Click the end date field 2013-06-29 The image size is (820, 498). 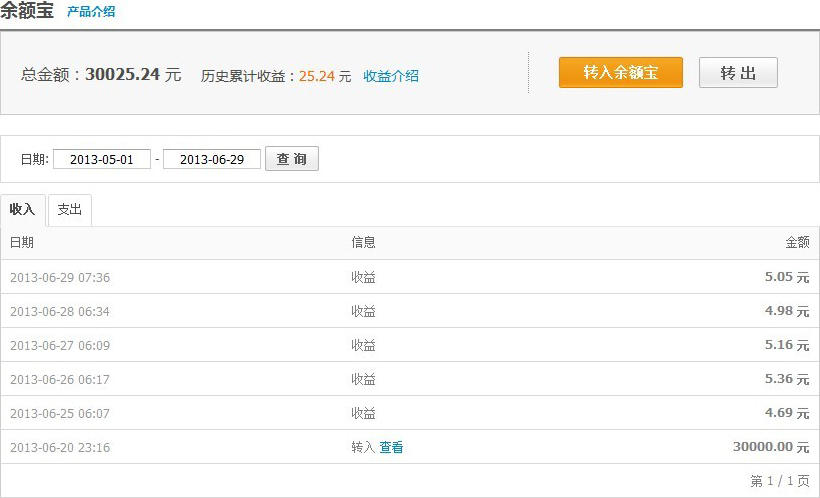pos(212,159)
